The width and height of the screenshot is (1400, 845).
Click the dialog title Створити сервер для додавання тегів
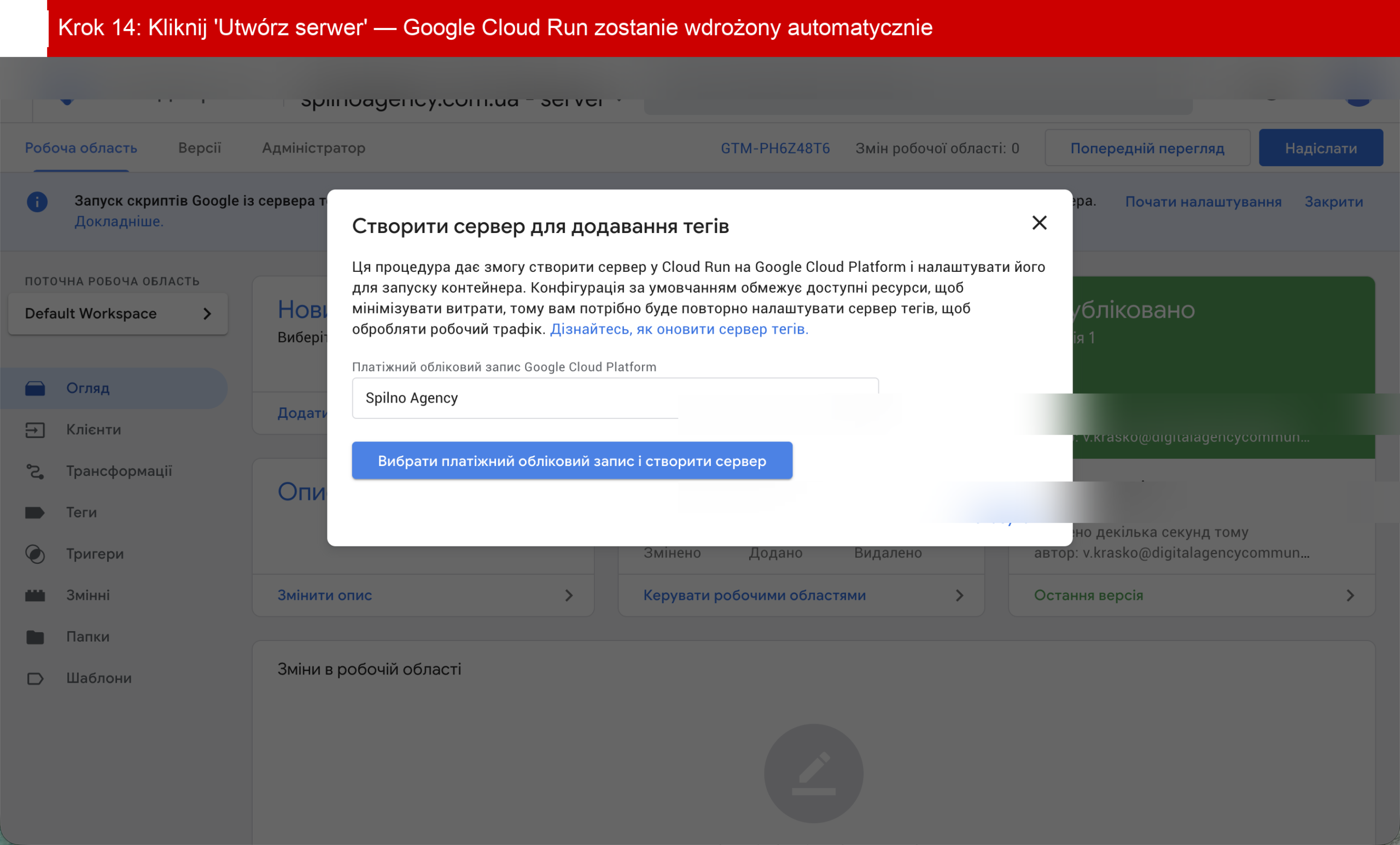point(540,226)
